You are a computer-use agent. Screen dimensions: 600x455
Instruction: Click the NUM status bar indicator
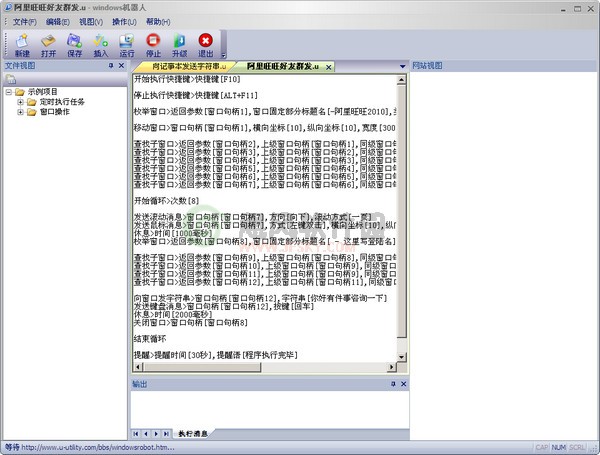pyautogui.click(x=559, y=447)
